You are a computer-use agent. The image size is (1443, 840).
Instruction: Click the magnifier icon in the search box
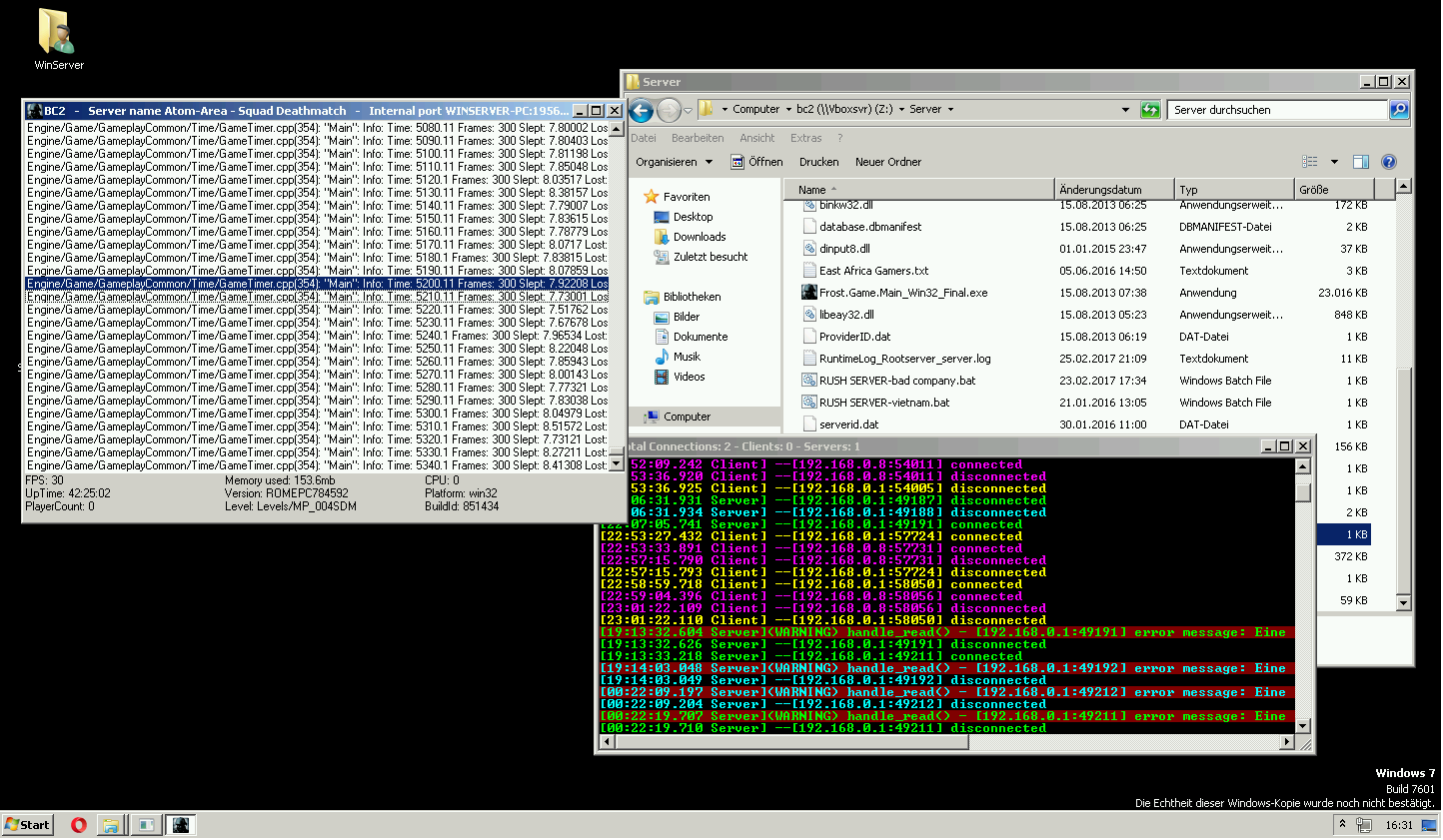pos(1399,110)
